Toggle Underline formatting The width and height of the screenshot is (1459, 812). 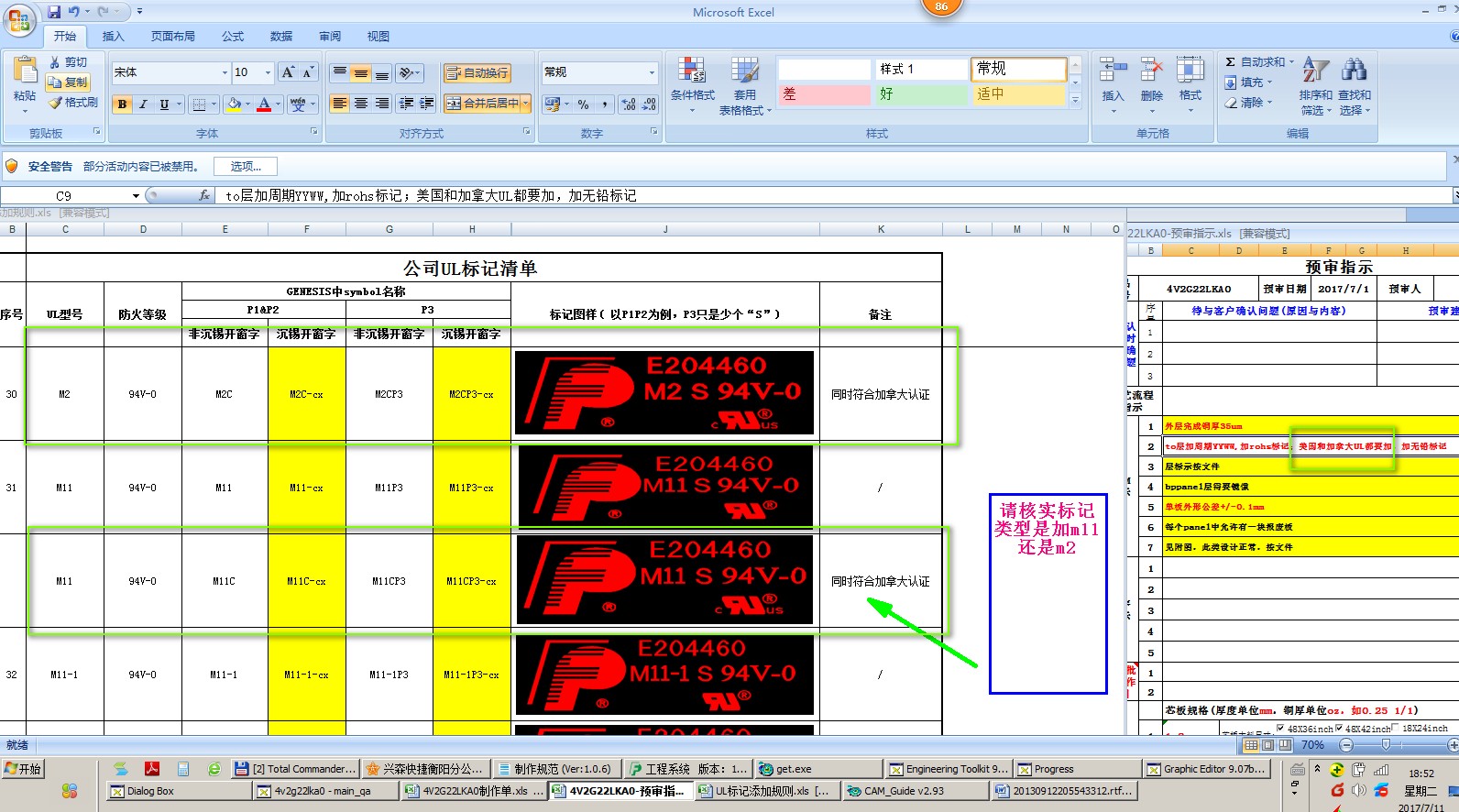tap(164, 104)
